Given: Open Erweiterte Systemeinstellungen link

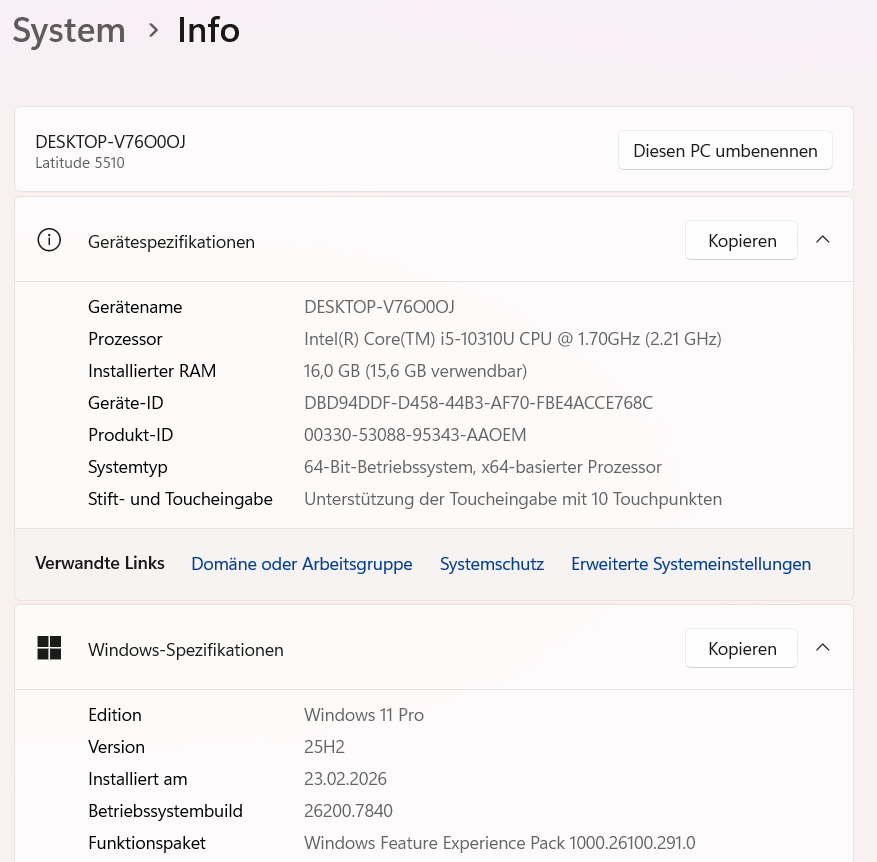Looking at the screenshot, I should point(691,564).
